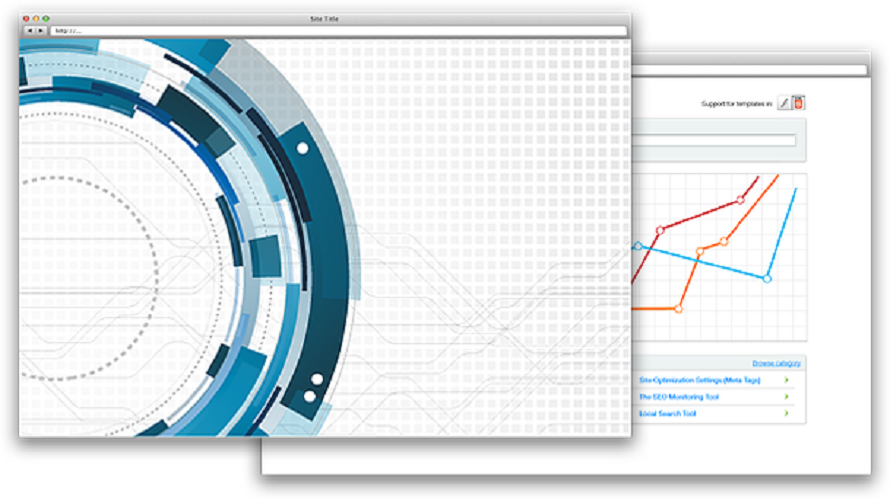The height and width of the screenshot is (500, 890).
Task: Go forward with the browser's forward arrow
Action: click(40, 31)
